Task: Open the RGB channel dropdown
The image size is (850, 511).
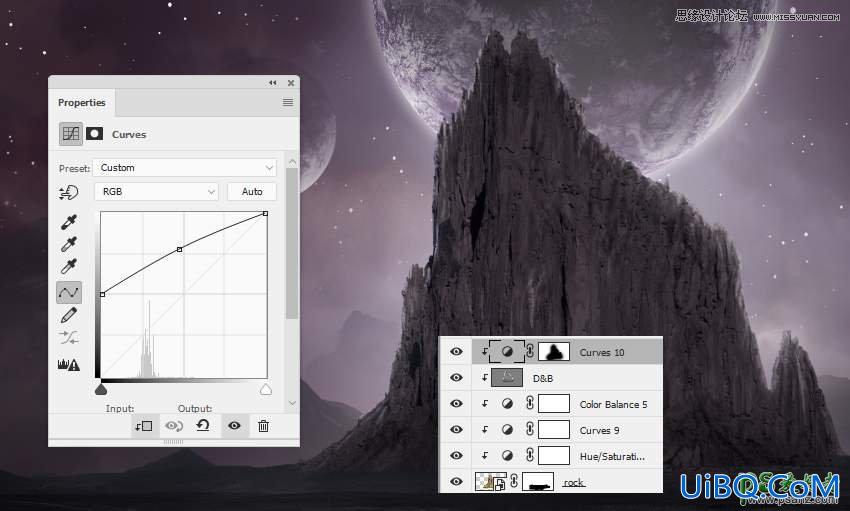Action: tap(156, 192)
